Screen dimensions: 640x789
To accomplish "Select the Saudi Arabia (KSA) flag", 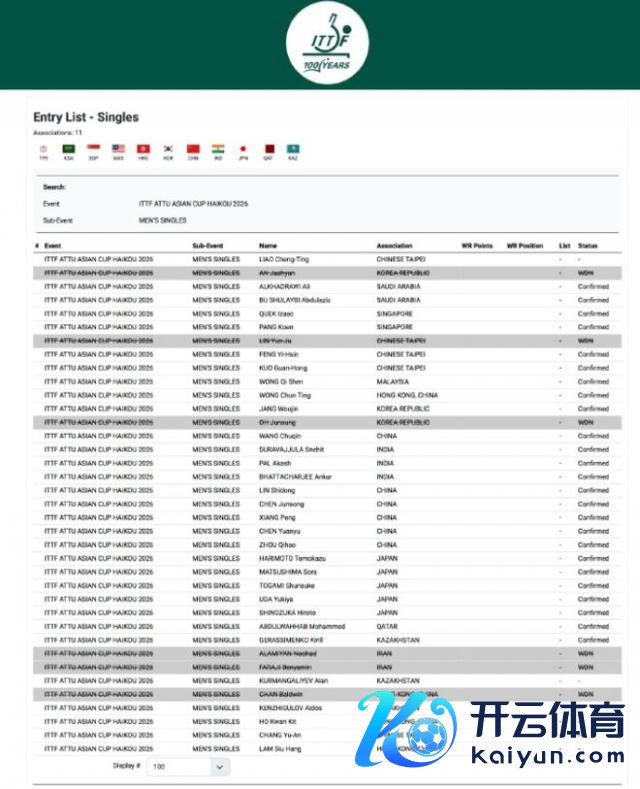I will [x=68, y=149].
